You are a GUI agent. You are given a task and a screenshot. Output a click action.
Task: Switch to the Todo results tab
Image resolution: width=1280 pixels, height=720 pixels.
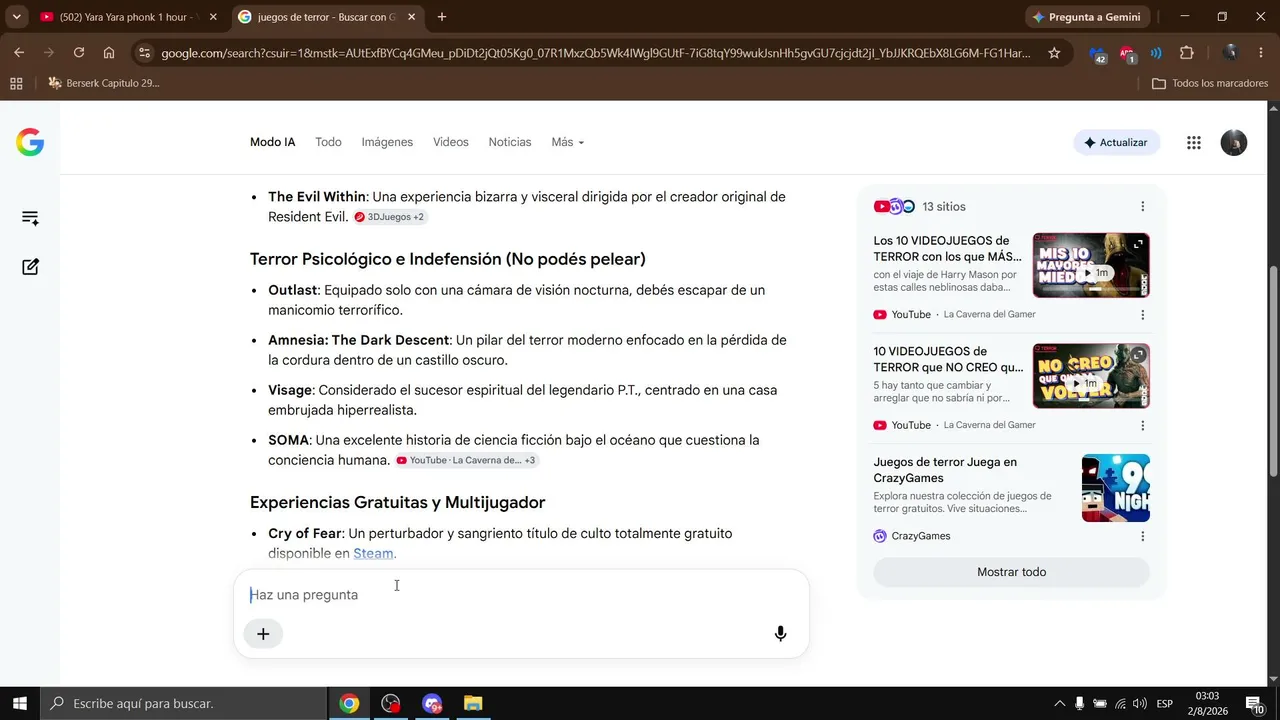[328, 142]
